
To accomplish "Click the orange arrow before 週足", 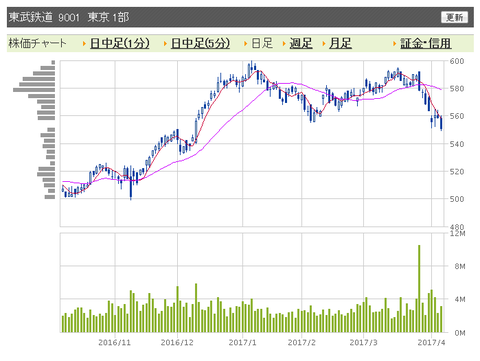I will (284, 43).
